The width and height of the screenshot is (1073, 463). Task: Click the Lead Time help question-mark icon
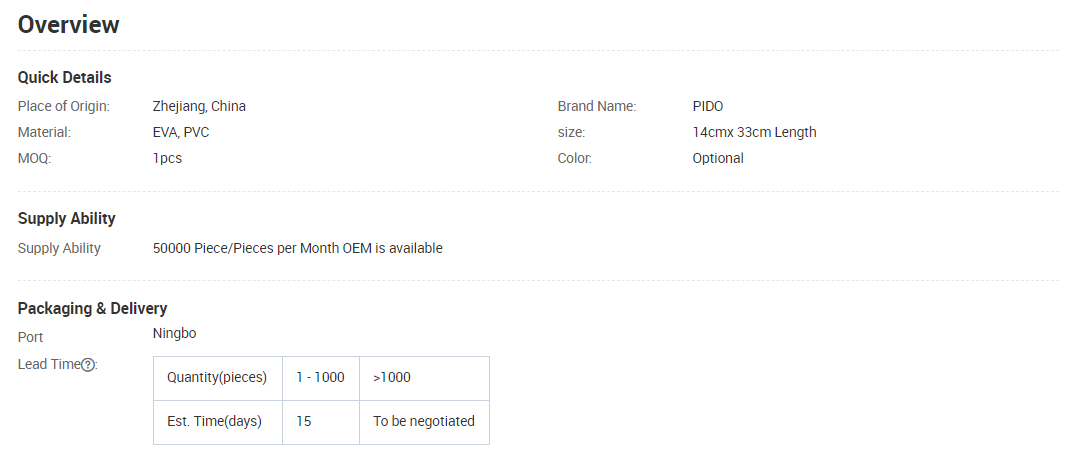(x=88, y=365)
